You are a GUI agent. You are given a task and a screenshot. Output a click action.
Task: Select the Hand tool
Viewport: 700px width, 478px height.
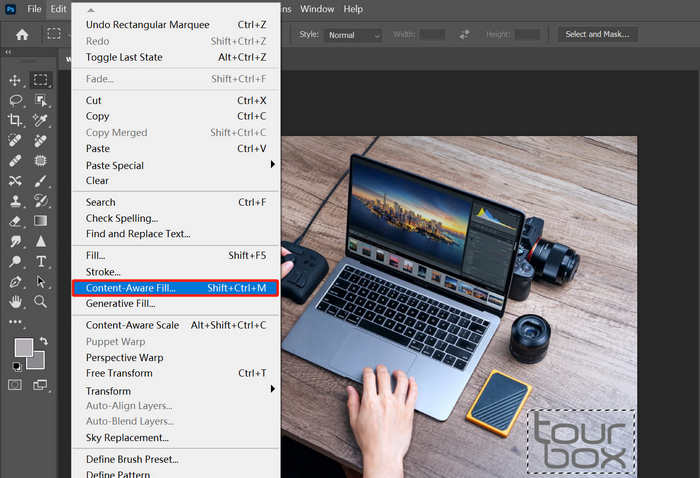tap(15, 302)
